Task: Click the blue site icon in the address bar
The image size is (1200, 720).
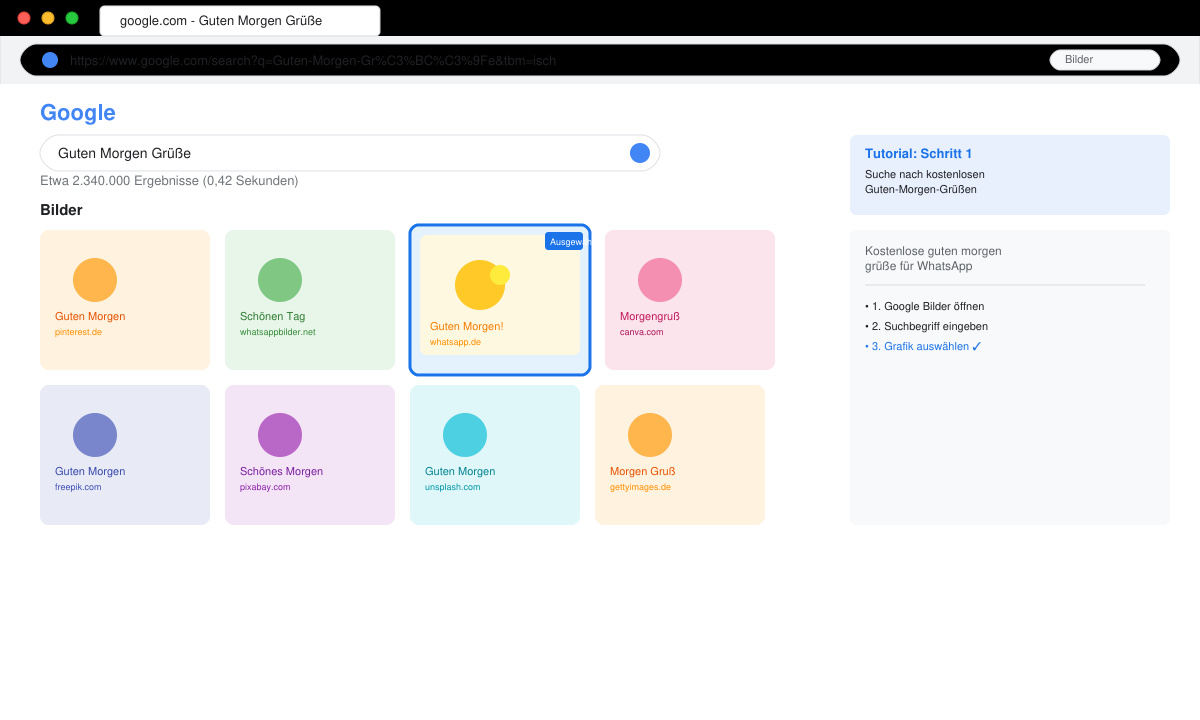Action: click(x=50, y=60)
